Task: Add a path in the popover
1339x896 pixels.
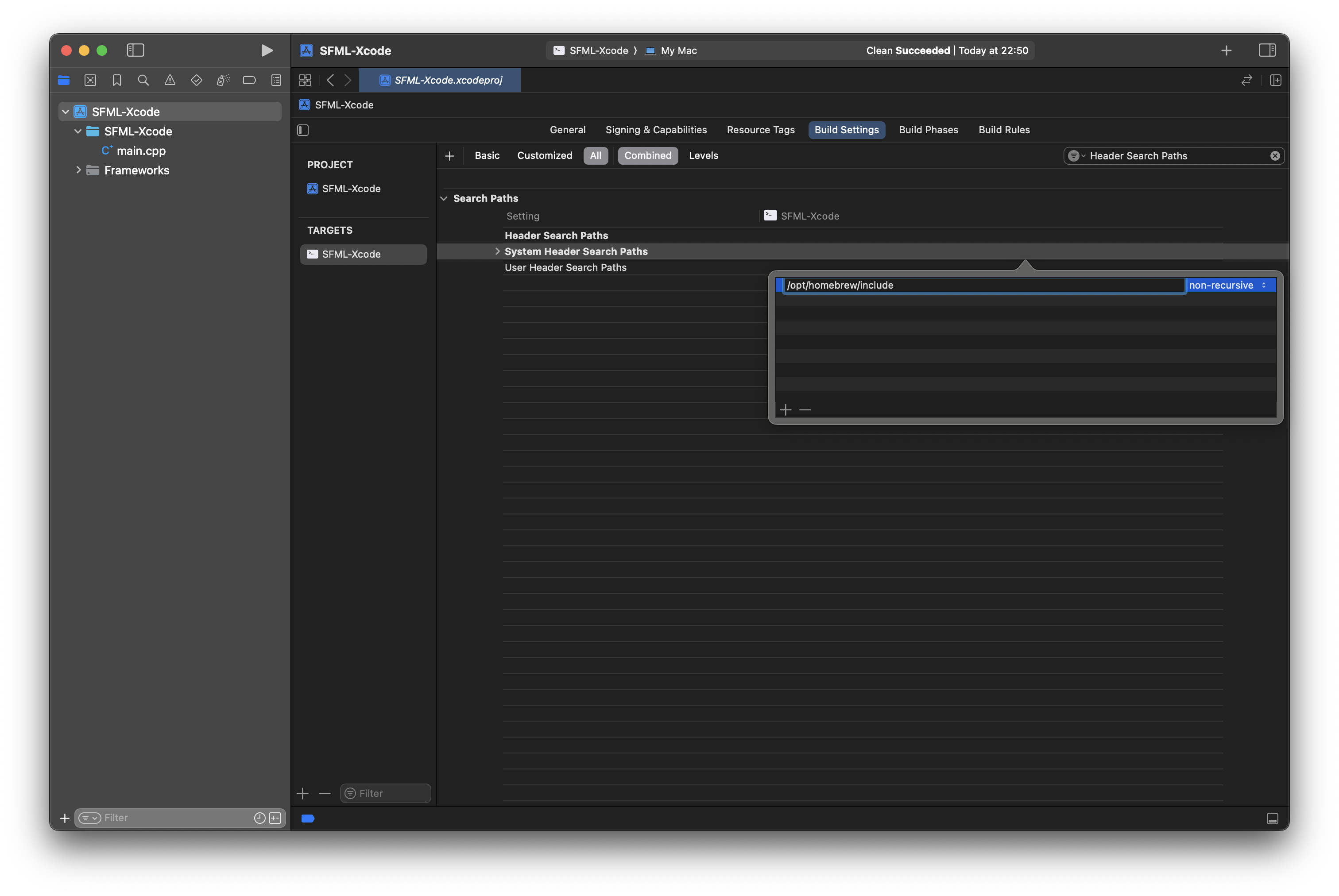Action: [785, 409]
